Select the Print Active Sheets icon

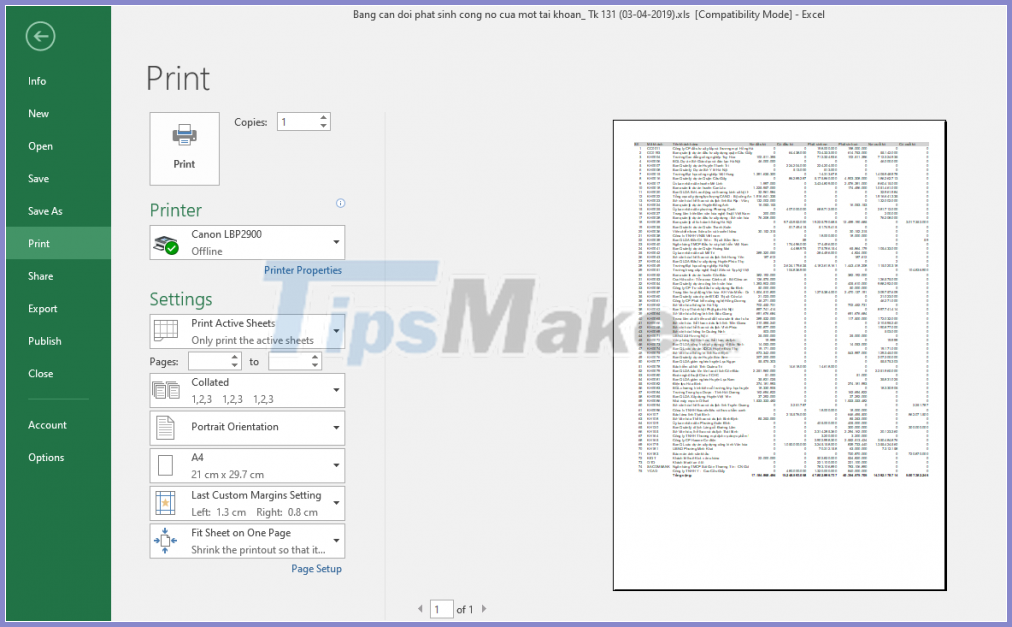[165, 332]
